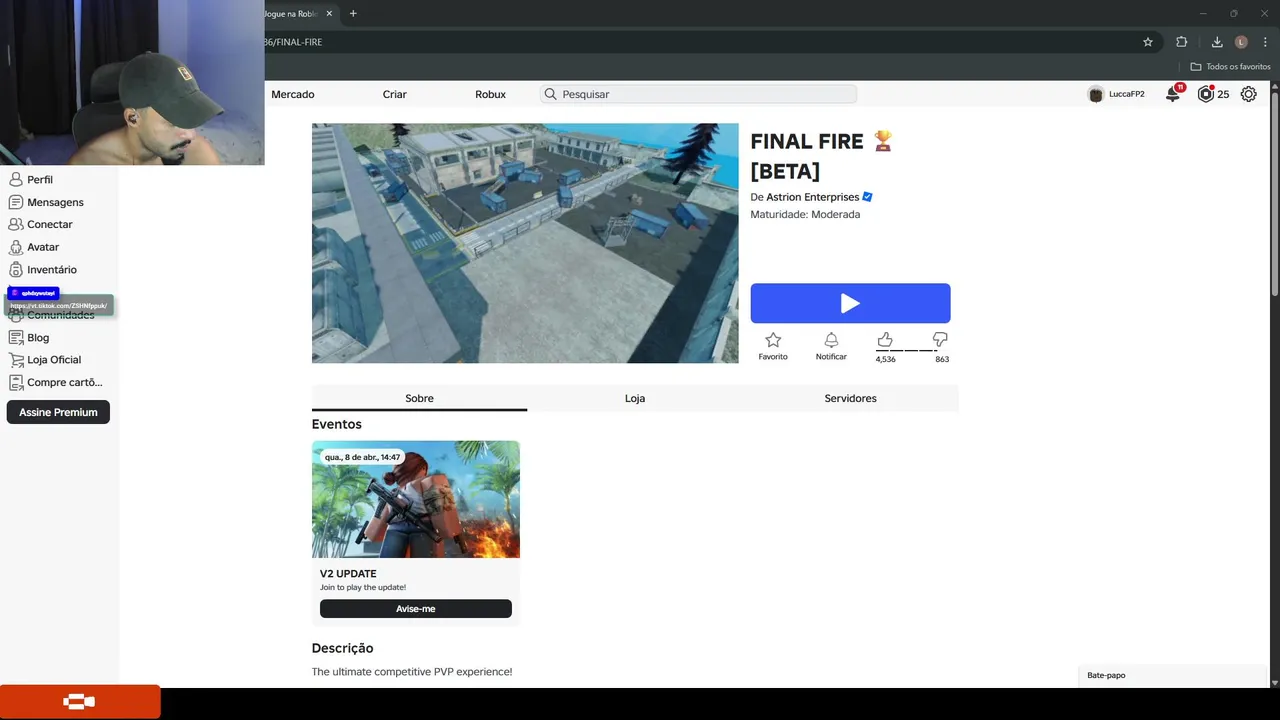
Task: Open Inventário backpack item
Action: (42, 270)
